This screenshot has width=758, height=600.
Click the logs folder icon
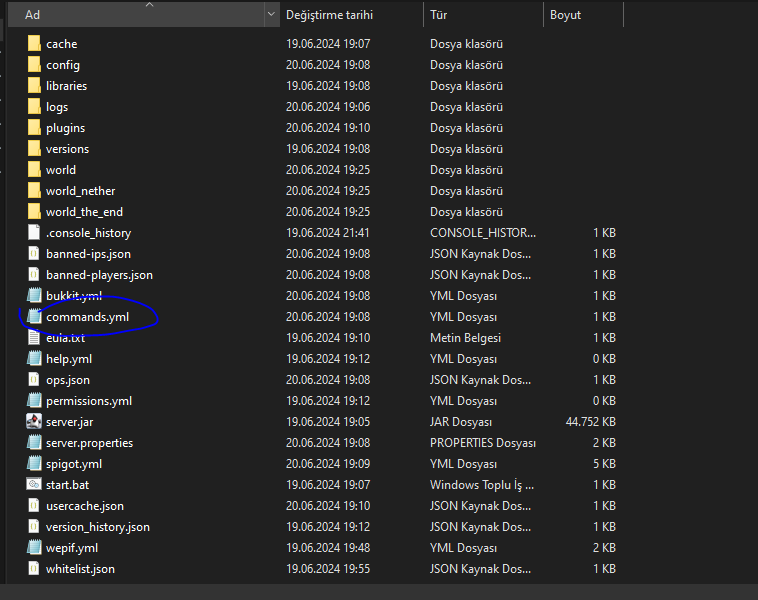pos(34,107)
